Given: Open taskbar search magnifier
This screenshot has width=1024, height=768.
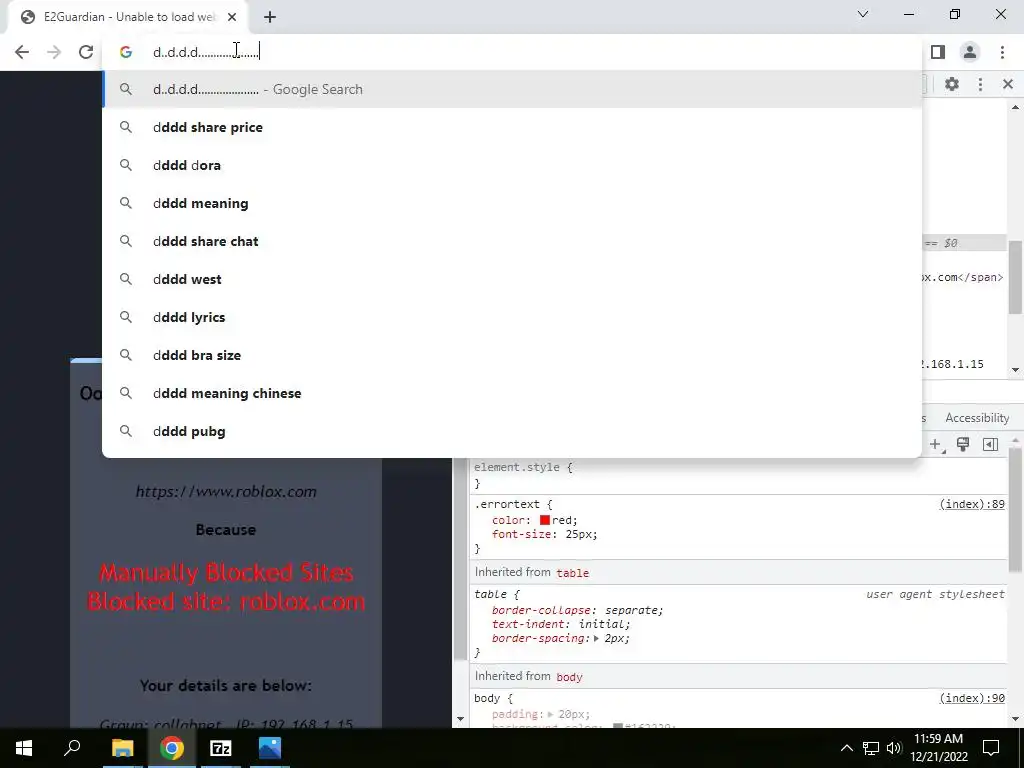Looking at the screenshot, I should click(x=72, y=748).
